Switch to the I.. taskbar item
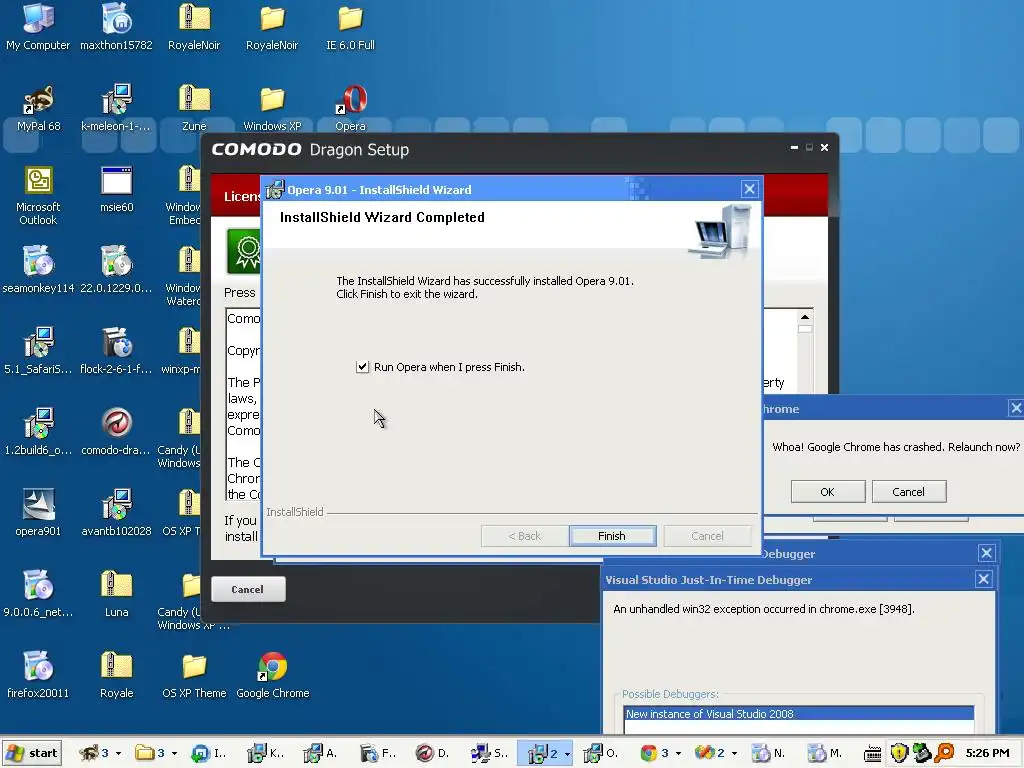Viewport: 1024px width, 768px height. [x=210, y=753]
